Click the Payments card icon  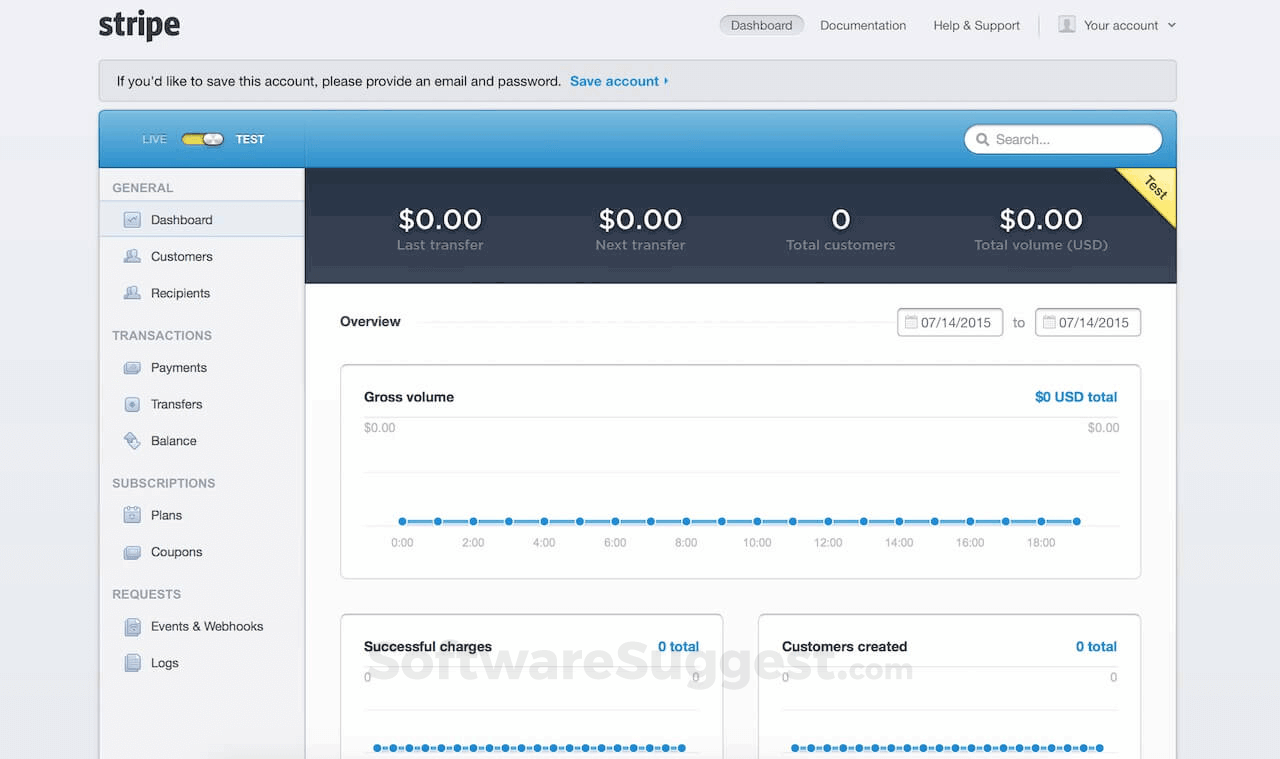(x=132, y=367)
